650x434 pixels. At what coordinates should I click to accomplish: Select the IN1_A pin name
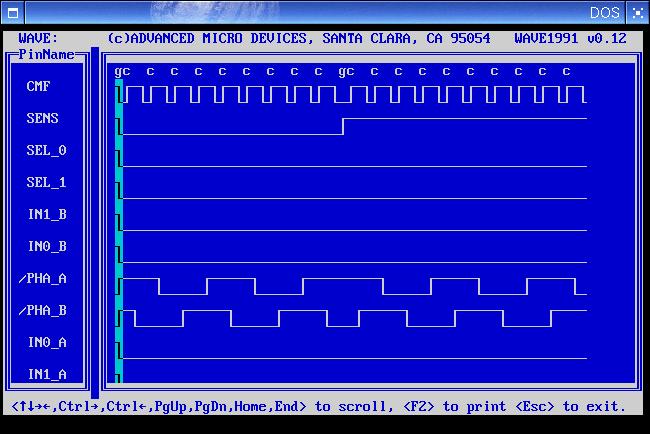47,374
